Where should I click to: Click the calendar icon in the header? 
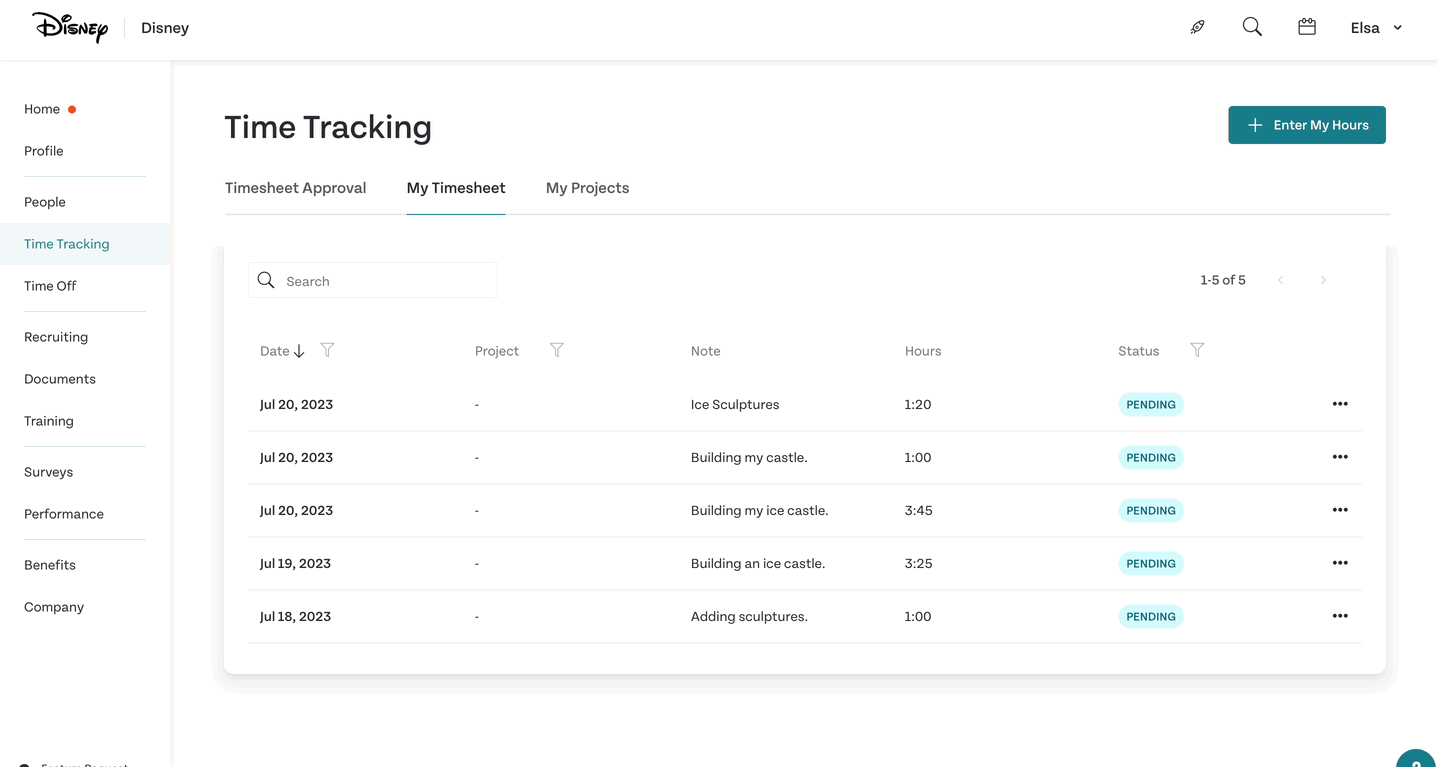click(1306, 26)
